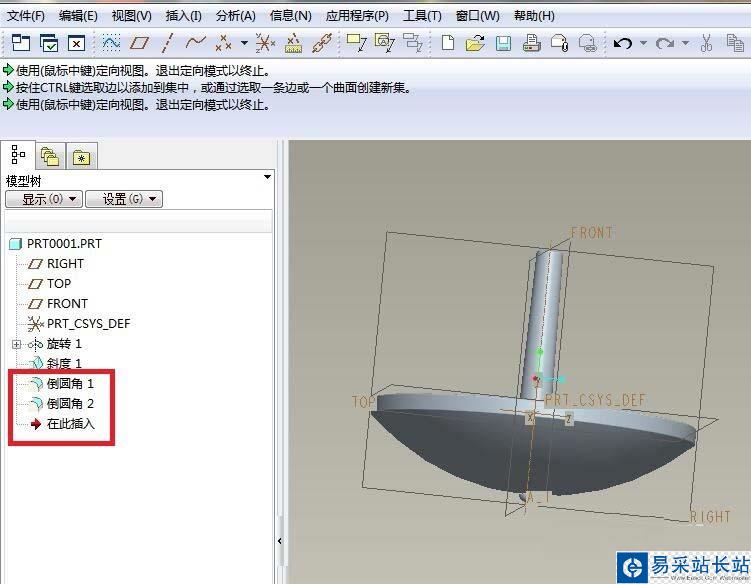Open the 帮助(H) menu

pos(534,16)
